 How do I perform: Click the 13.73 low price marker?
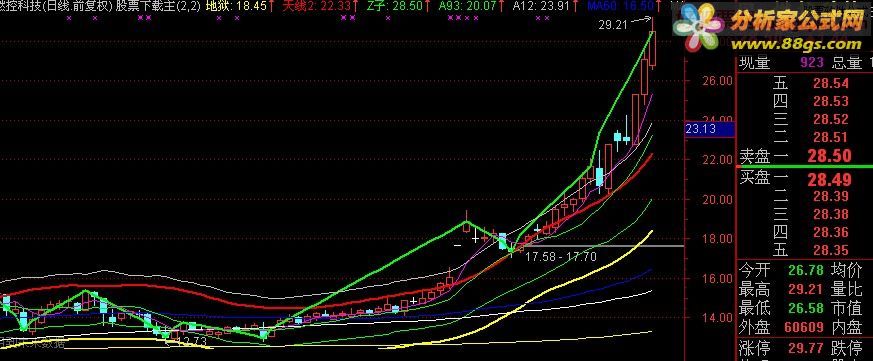[188, 342]
